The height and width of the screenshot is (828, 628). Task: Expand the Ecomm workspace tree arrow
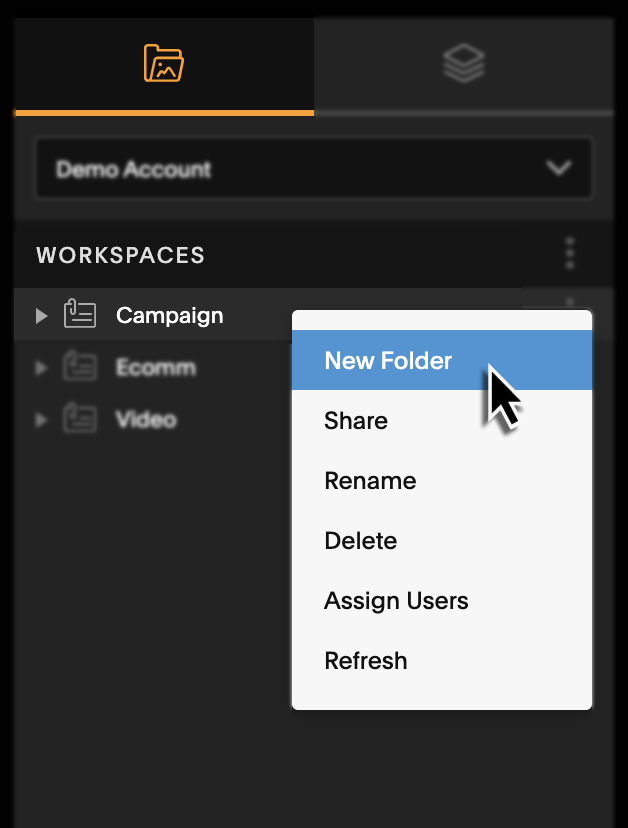coord(41,368)
